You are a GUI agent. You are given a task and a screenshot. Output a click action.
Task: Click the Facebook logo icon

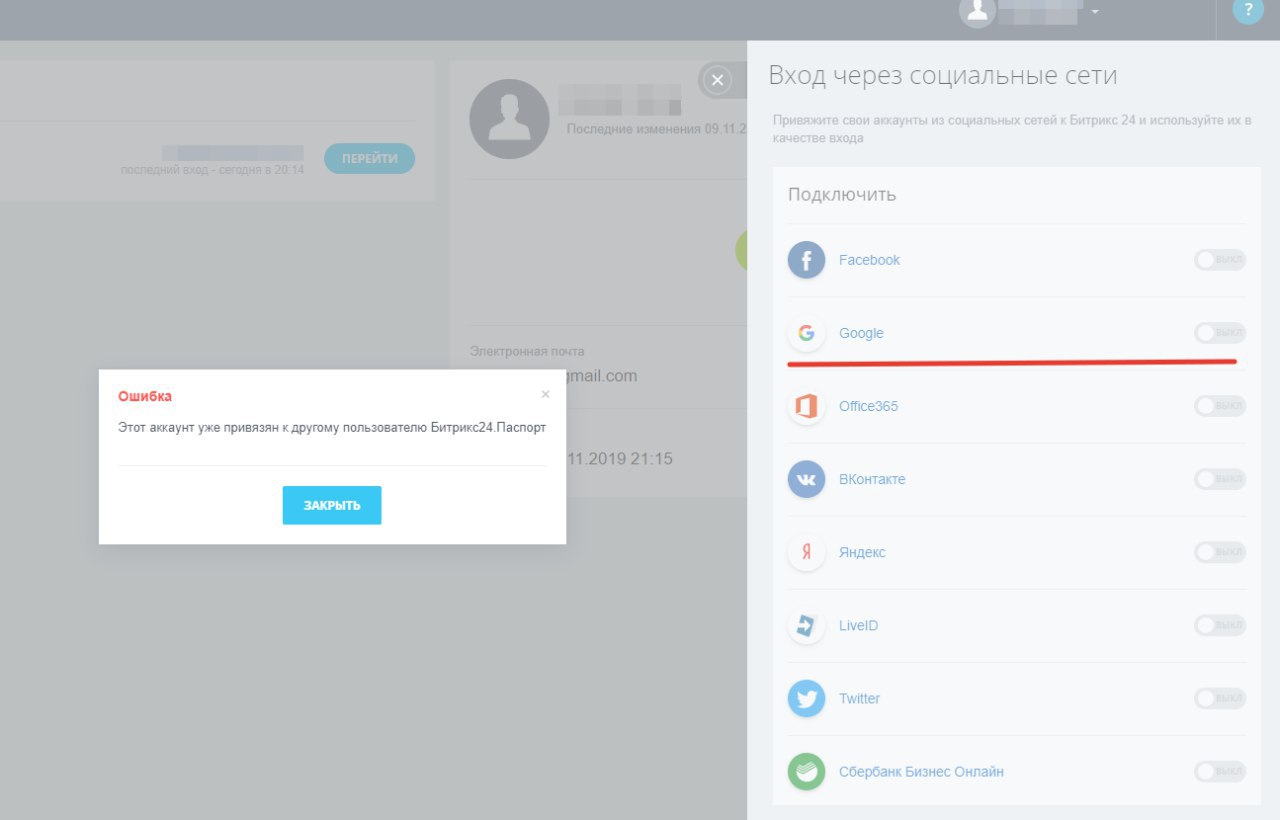click(x=806, y=260)
